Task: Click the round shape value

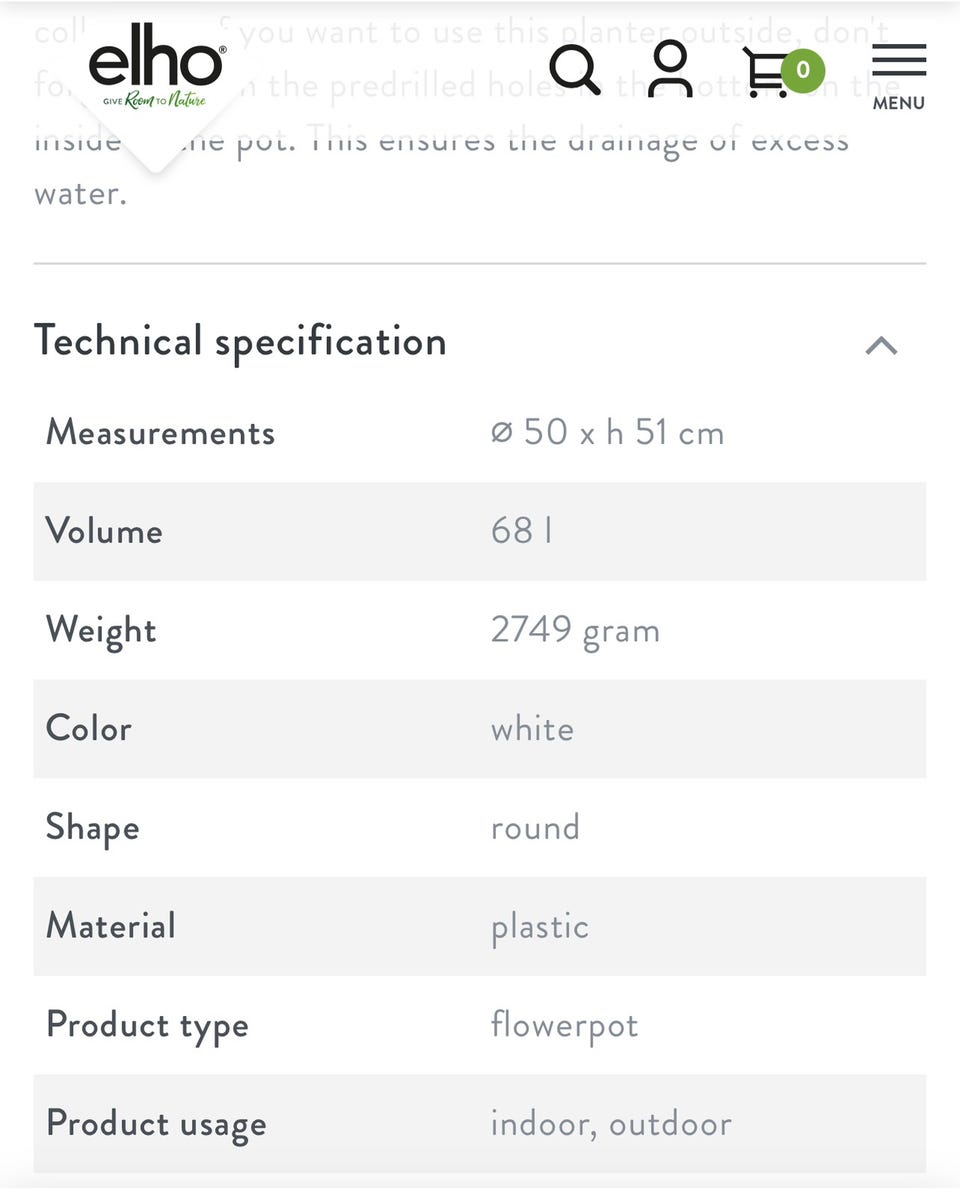Action: click(535, 827)
